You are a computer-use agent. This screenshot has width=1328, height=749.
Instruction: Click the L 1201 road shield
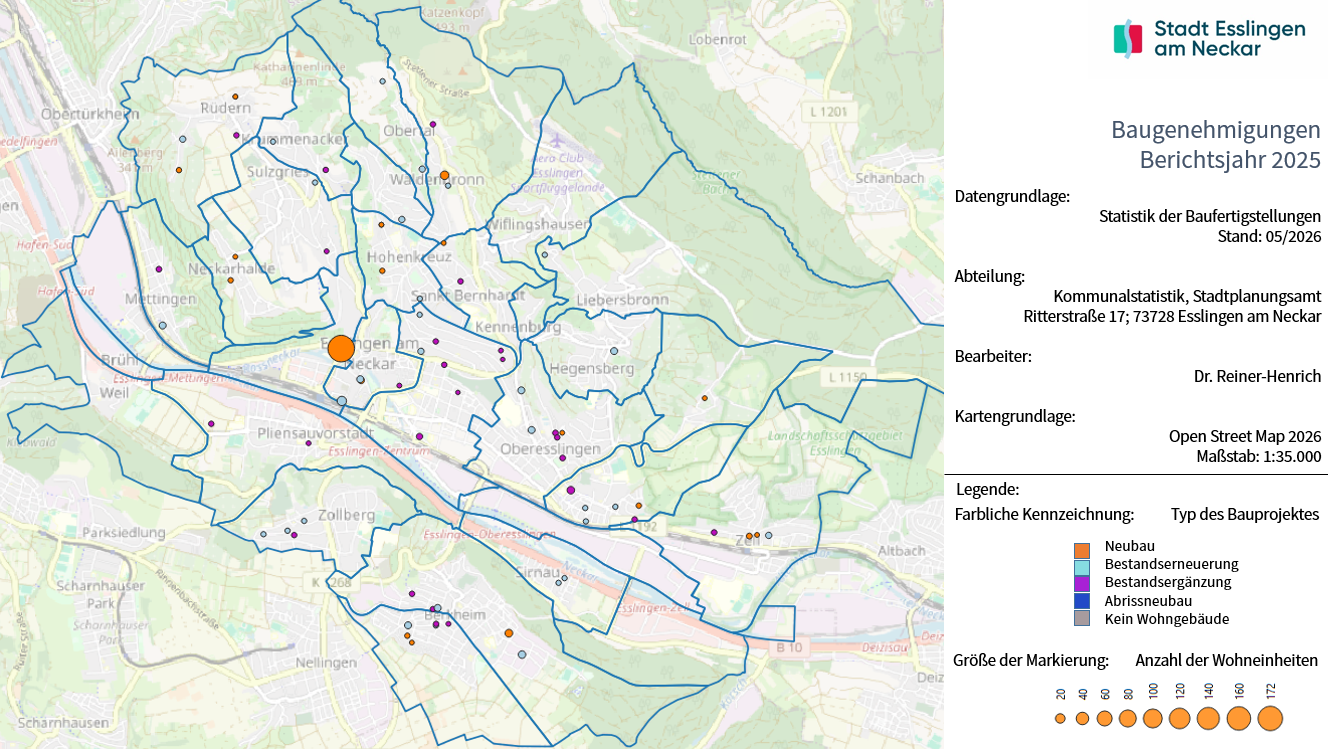[x=830, y=112]
